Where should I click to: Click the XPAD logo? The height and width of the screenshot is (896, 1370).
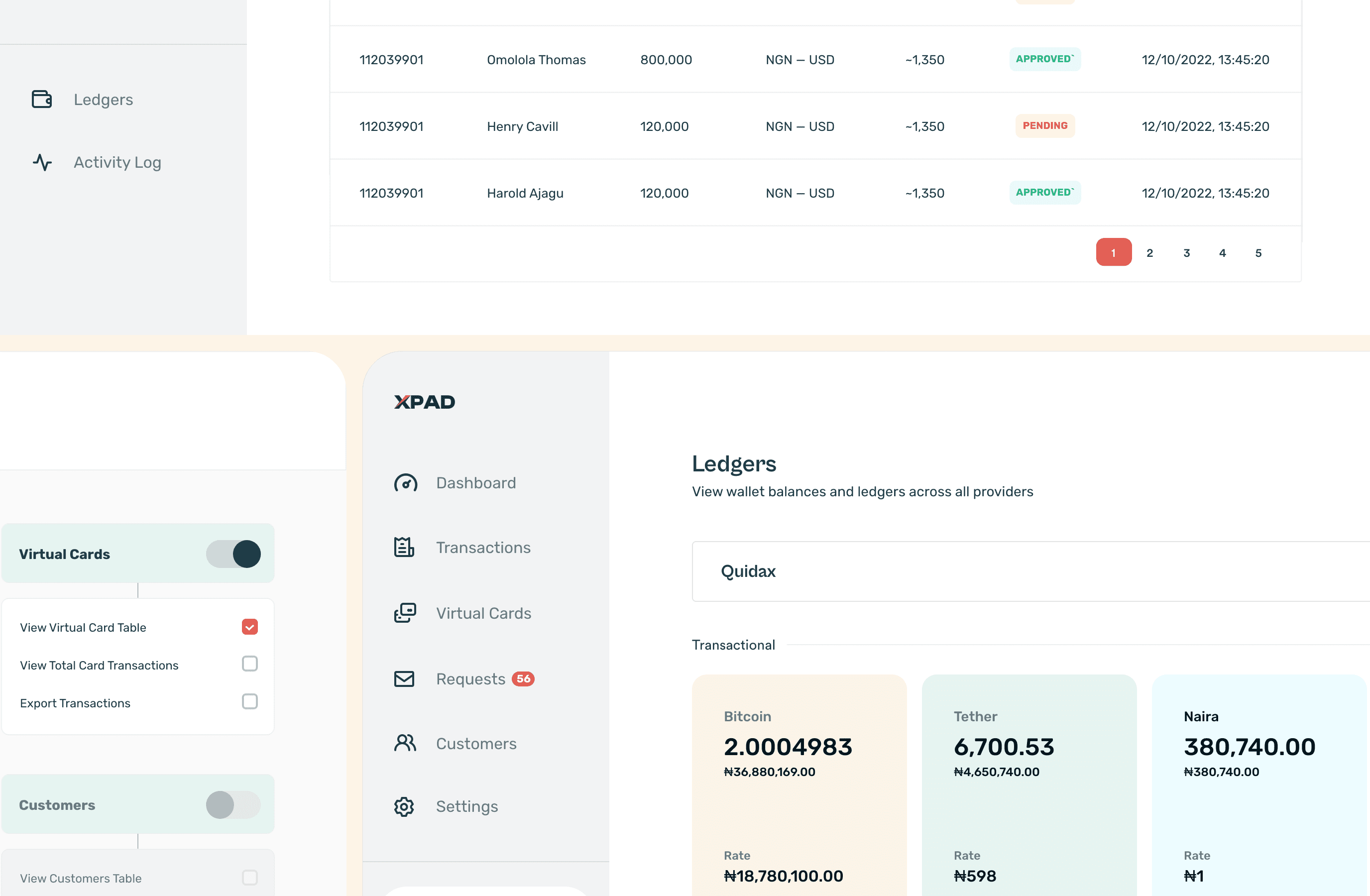(425, 402)
